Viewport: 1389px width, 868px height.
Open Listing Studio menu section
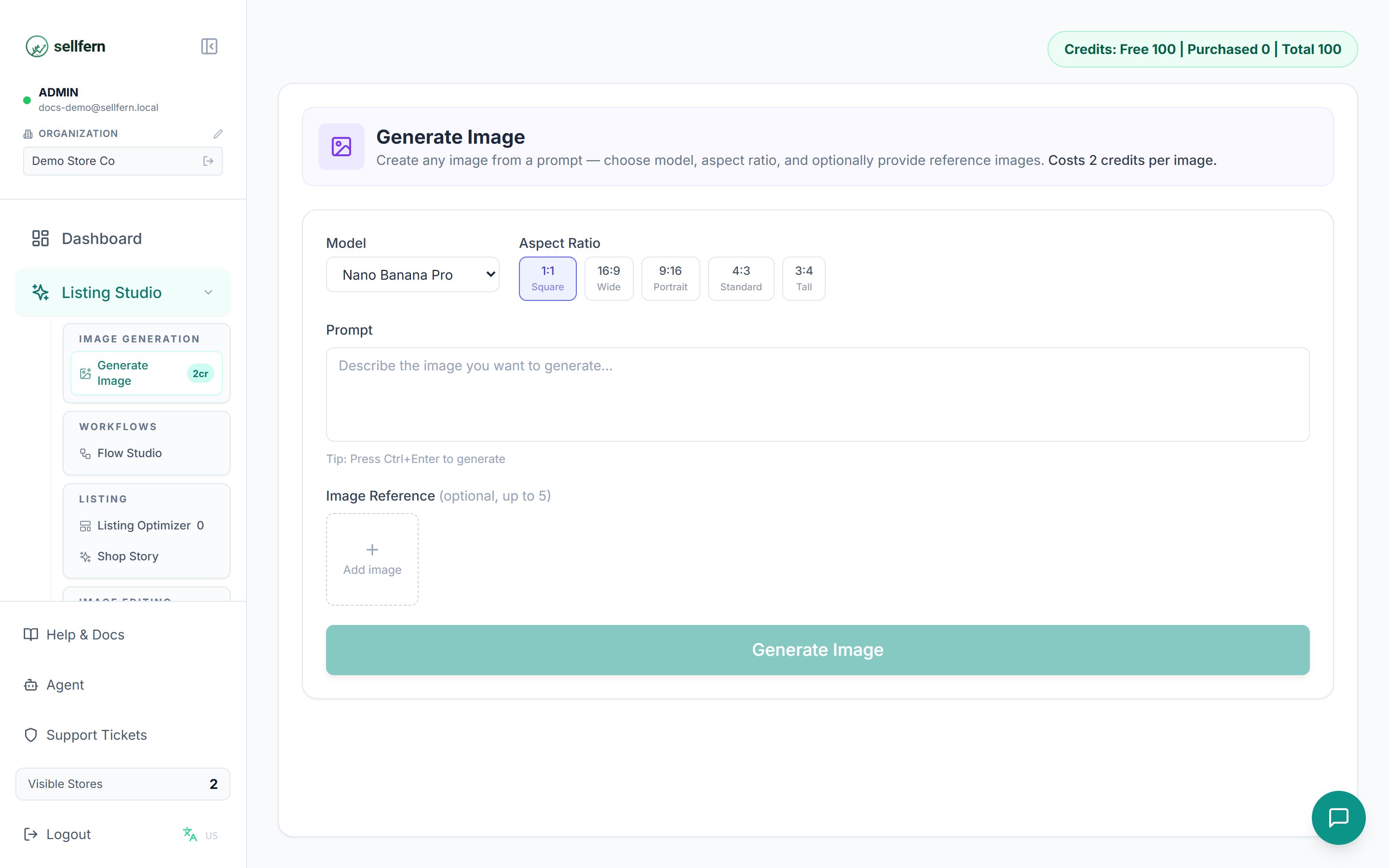(123, 292)
